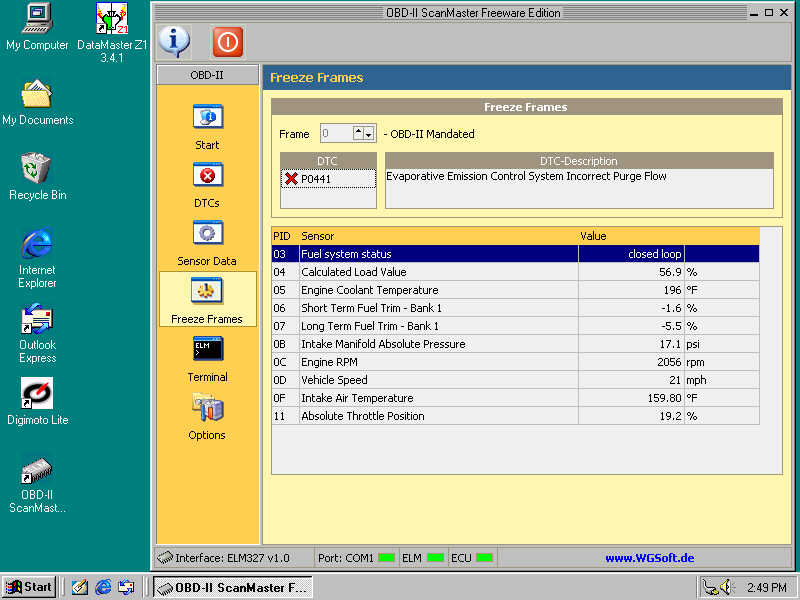Select the Vehicle Speed row
The height and width of the screenshot is (600, 800).
515,380
